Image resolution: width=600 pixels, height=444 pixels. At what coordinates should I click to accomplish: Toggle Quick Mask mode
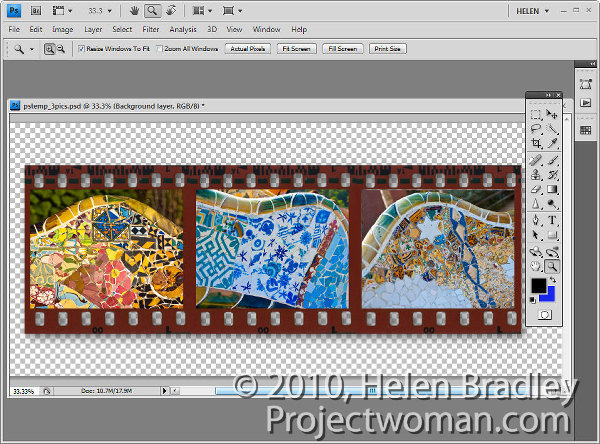click(x=544, y=315)
